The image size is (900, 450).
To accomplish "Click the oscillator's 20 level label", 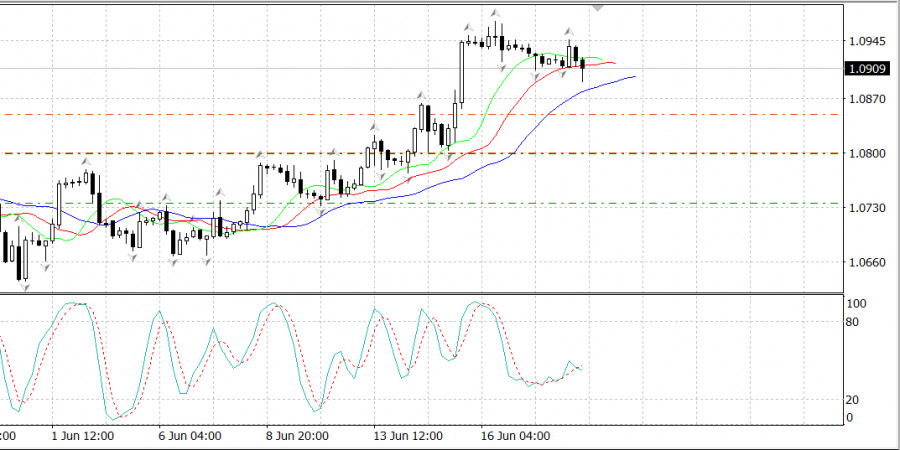I will (x=855, y=400).
